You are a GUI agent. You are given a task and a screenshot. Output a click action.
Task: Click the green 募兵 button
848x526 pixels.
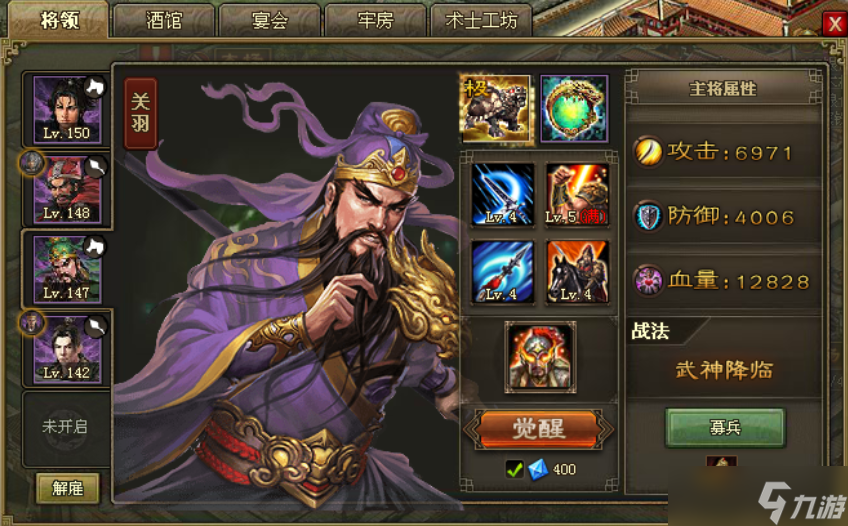(725, 428)
